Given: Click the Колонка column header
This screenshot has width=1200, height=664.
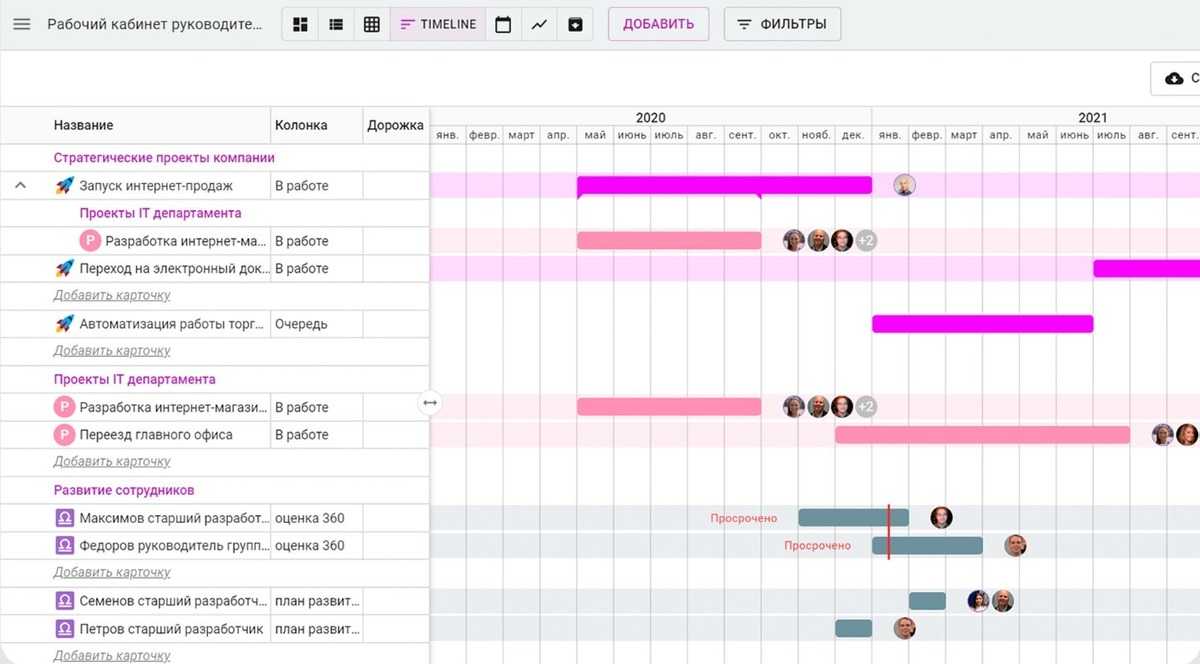Looking at the screenshot, I should coord(301,125).
